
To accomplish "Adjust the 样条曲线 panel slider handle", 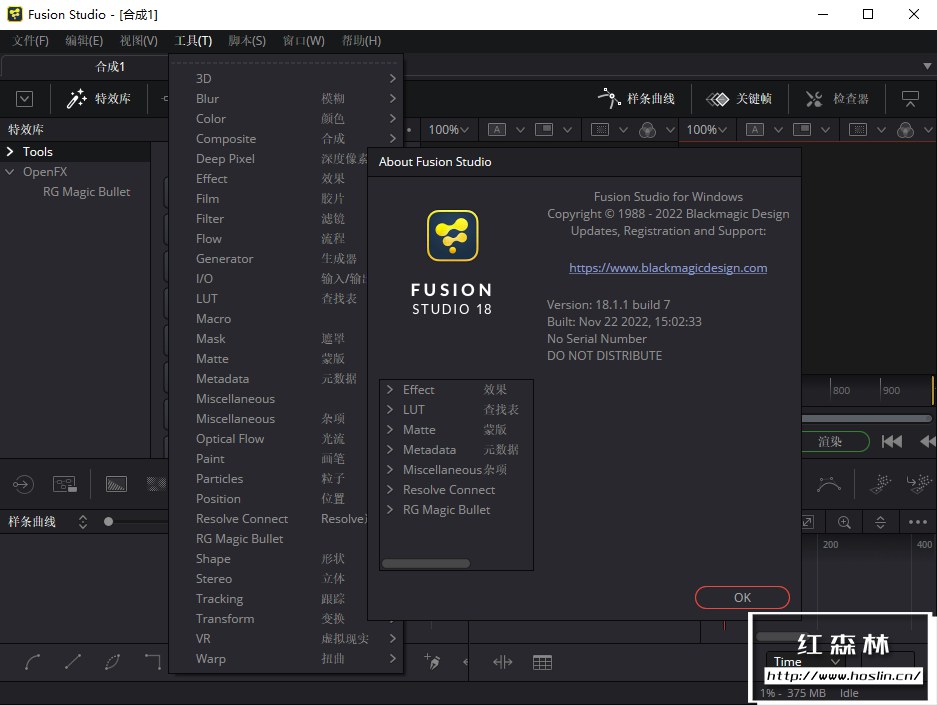I will pos(108,522).
